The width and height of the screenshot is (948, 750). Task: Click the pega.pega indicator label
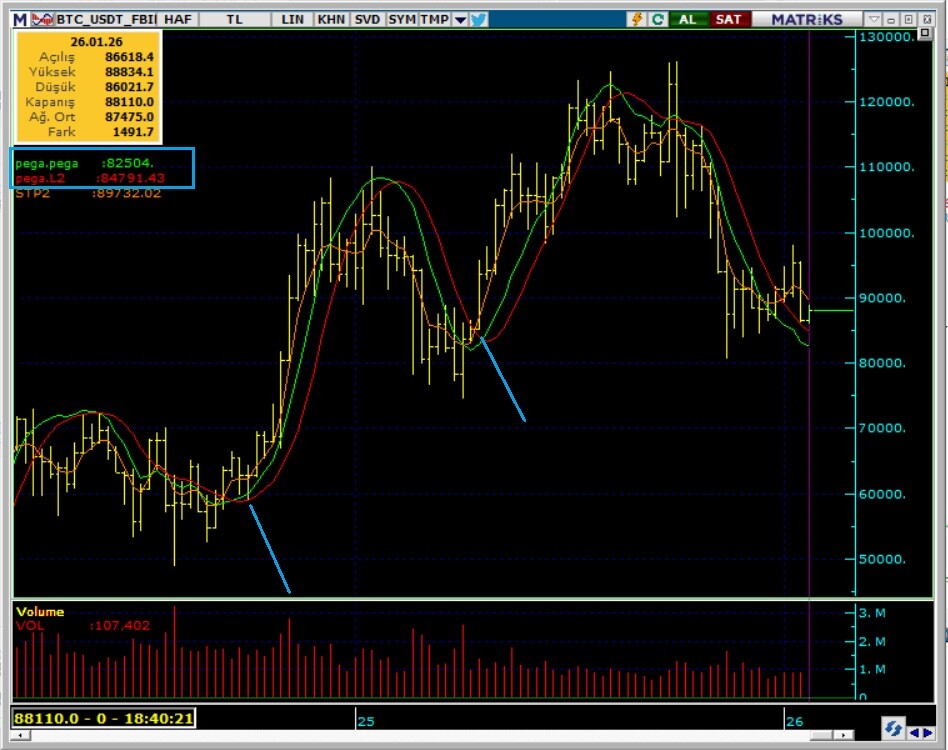click(47, 163)
